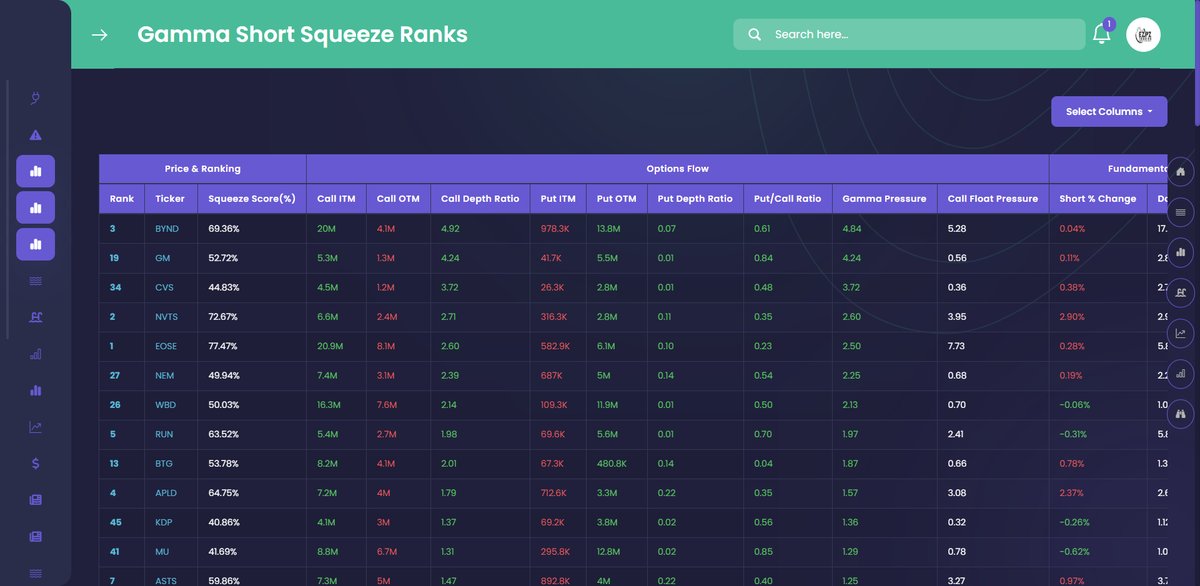Collapse sidebar with the header arrow icon
1200x586 pixels.
tap(100, 35)
